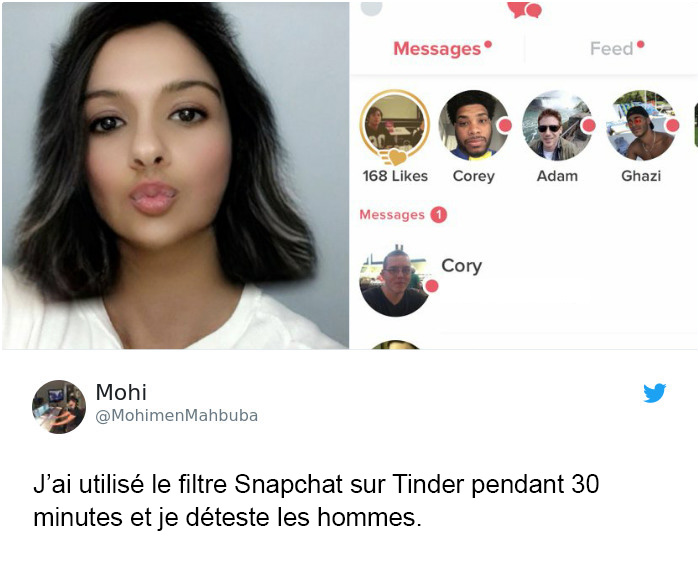Image resolution: width=700 pixels, height=564 pixels.
Task: Click Cory's message avatar
Action: pos(395,281)
